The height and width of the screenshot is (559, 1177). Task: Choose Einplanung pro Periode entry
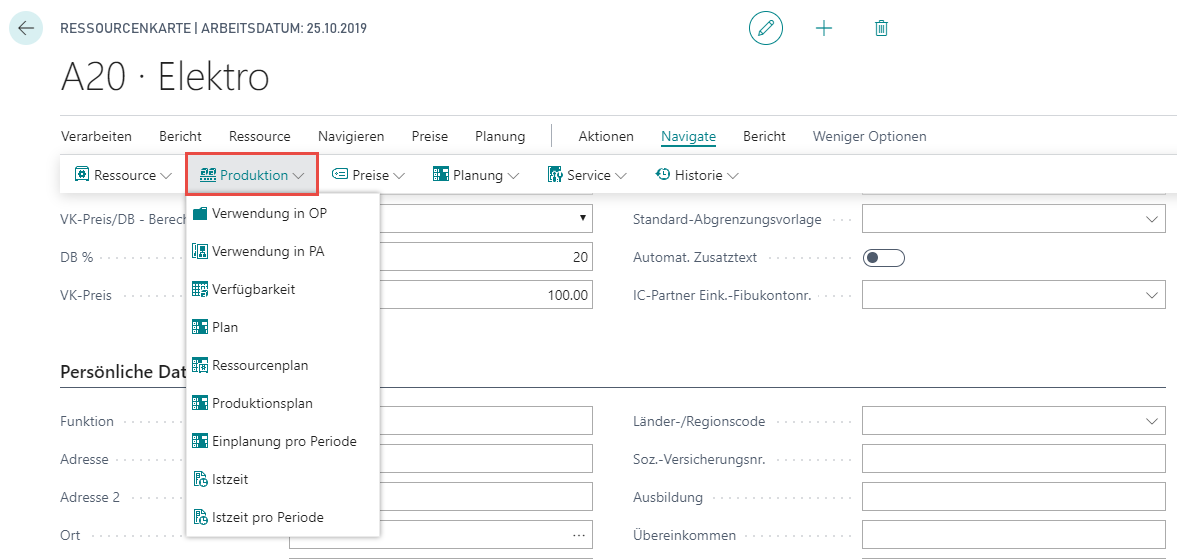click(x=283, y=441)
